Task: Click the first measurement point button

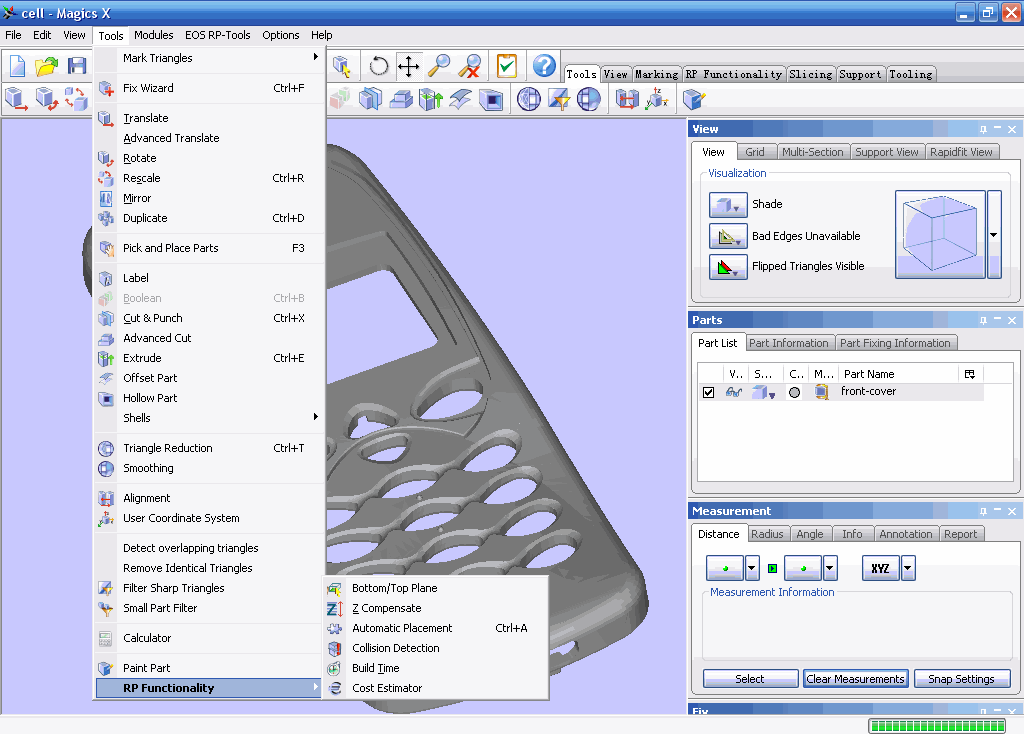Action: (725, 568)
